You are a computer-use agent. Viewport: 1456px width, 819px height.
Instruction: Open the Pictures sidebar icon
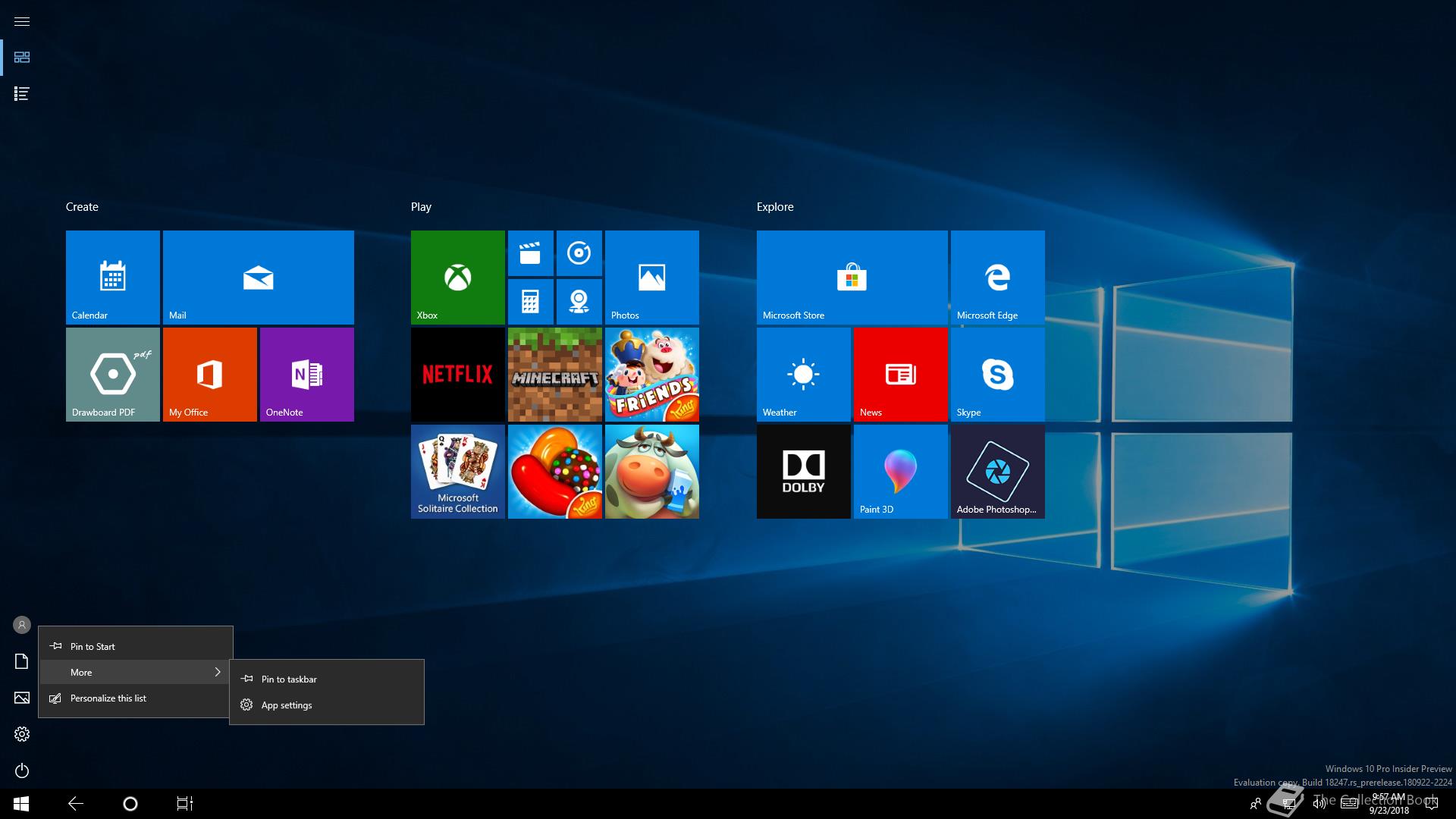(22, 698)
